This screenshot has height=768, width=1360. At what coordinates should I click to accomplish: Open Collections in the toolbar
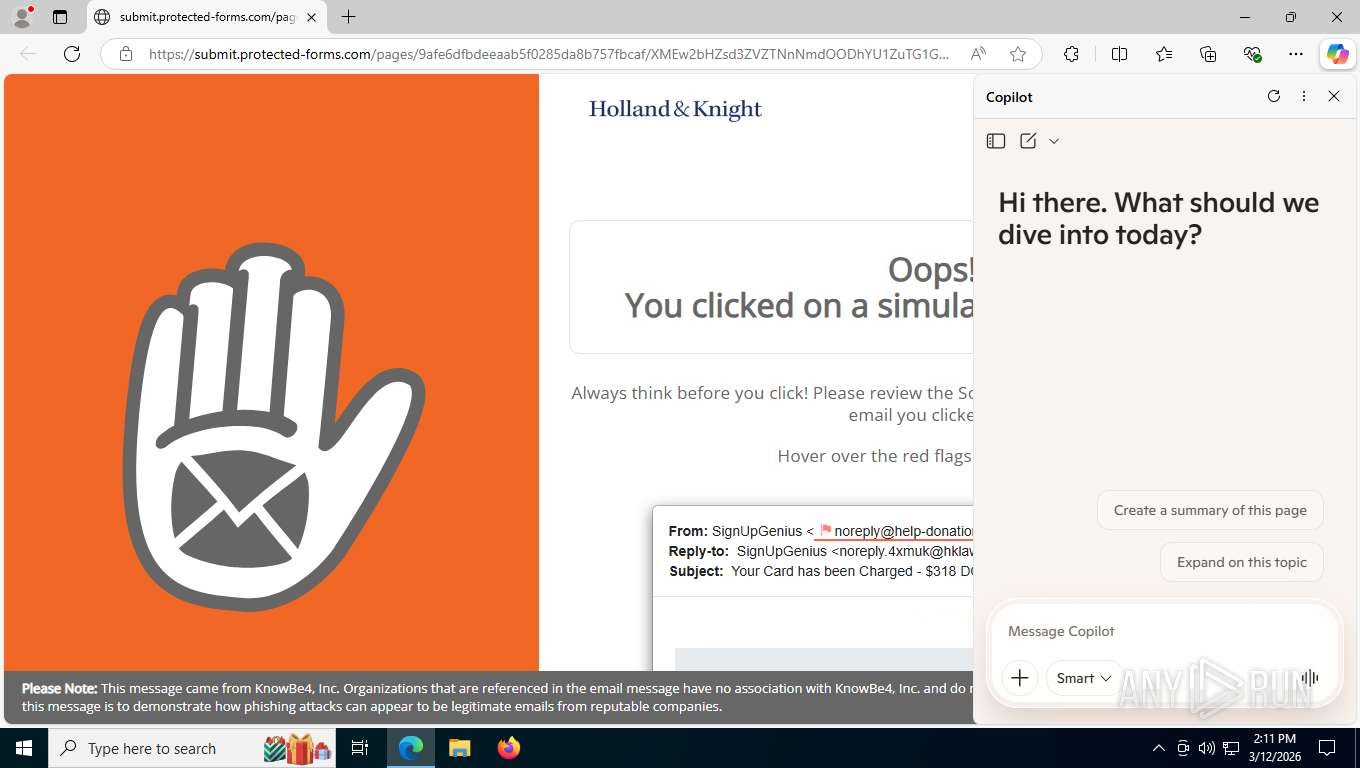(x=1208, y=54)
